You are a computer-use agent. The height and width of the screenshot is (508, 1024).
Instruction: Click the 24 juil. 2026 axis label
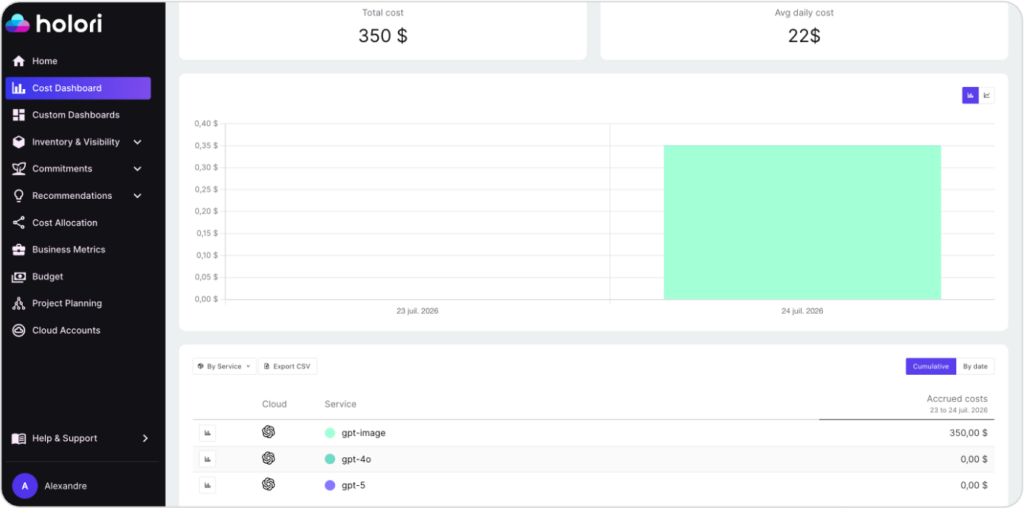pyautogui.click(x=802, y=311)
